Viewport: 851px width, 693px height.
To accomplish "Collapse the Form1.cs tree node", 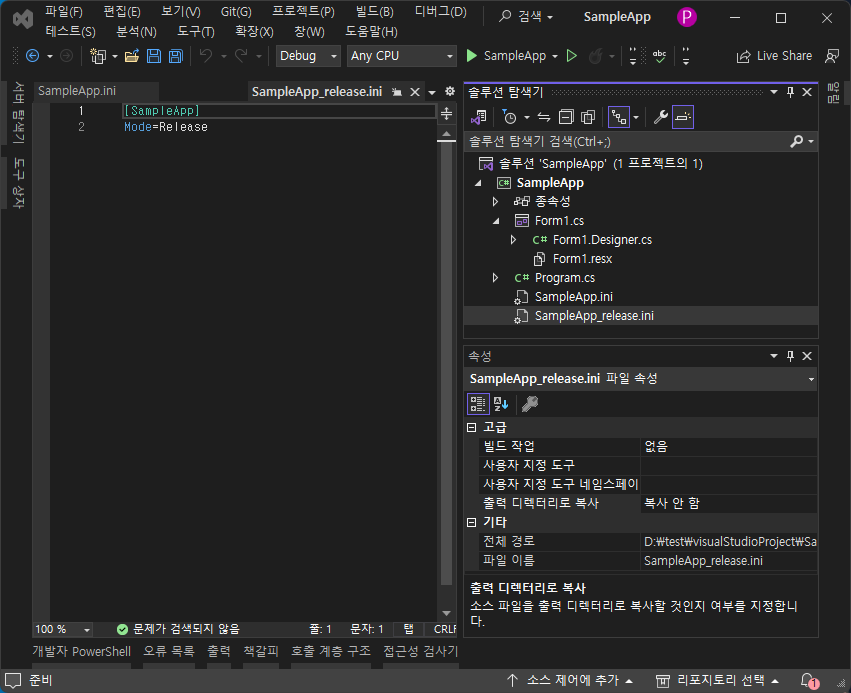I will (496, 221).
